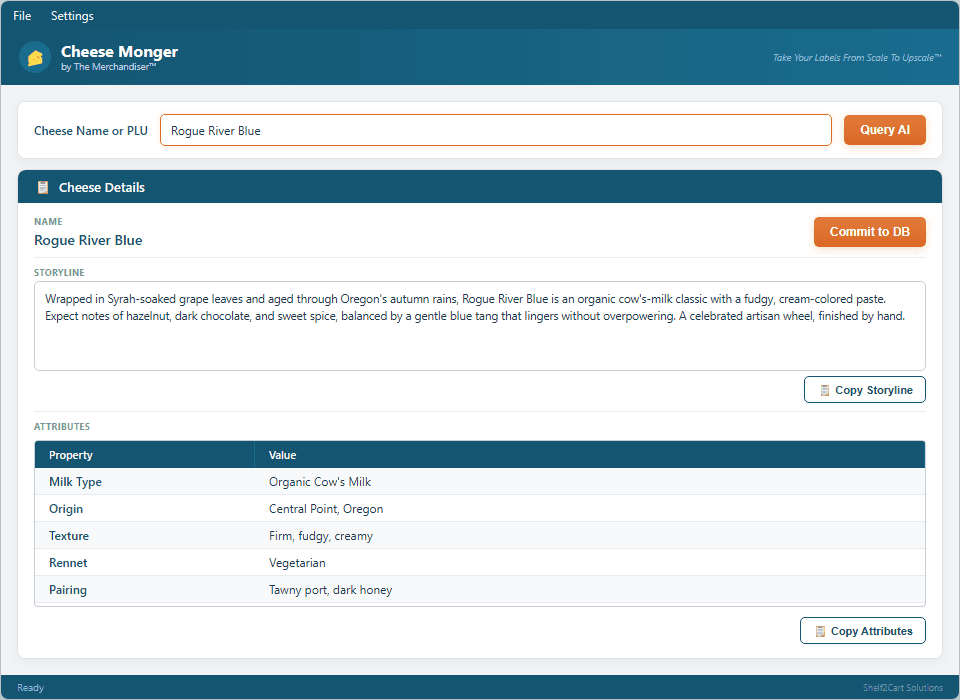Viewport: 960px width, 700px height.
Task: Click the Rogue River Blue name heading
Action: click(x=88, y=240)
